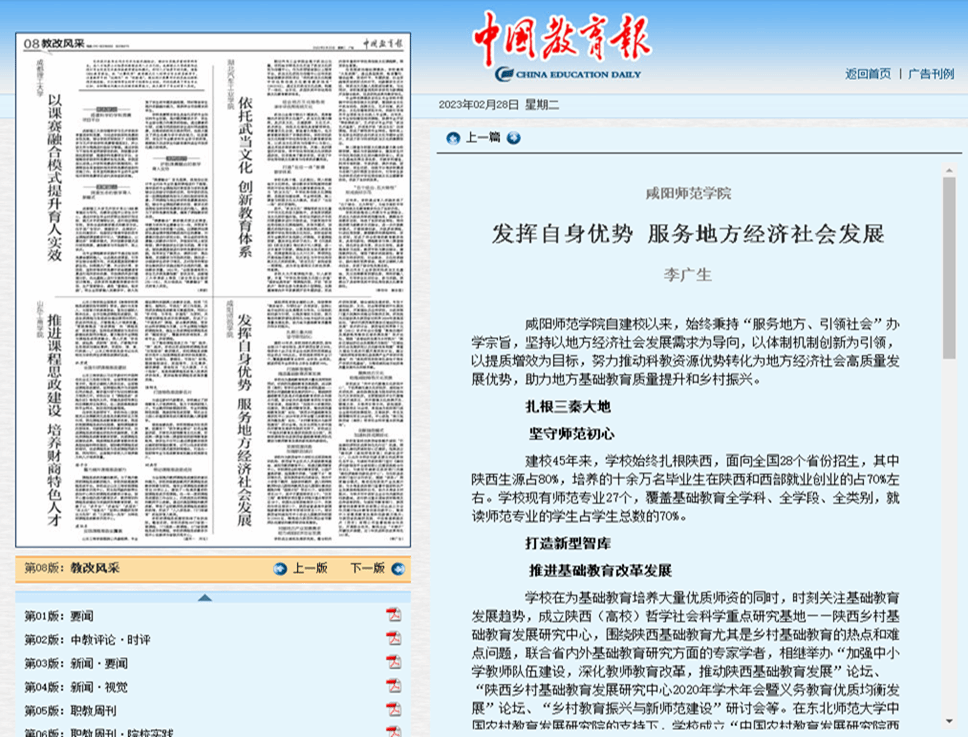Click scroll-down arrow of article scrollbar
The width and height of the screenshot is (968, 737).
pyautogui.click(x=948, y=720)
